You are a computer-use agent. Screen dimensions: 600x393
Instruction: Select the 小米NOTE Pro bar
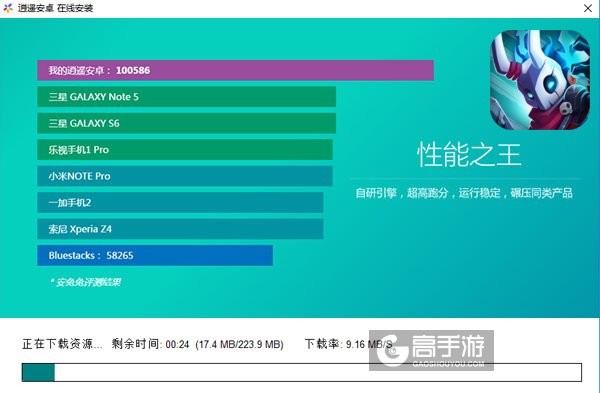[185, 176]
